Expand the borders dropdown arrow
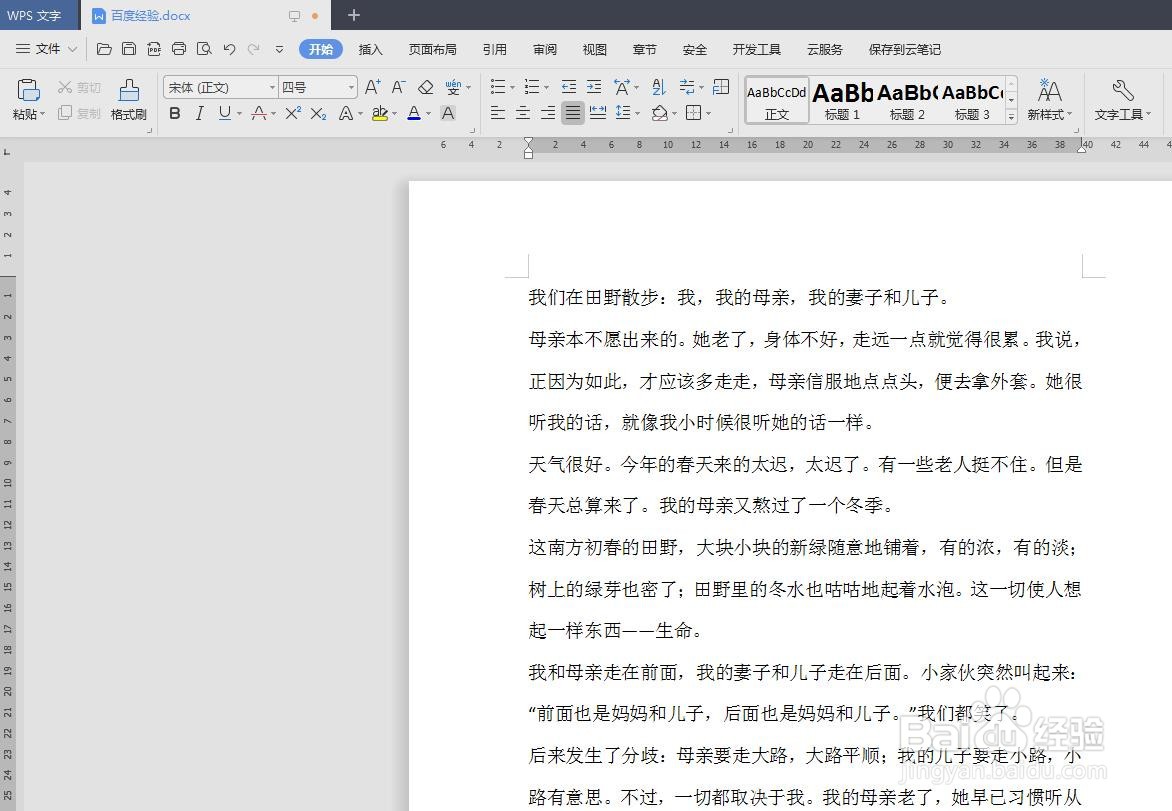This screenshot has height=811, width=1172. tap(708, 114)
